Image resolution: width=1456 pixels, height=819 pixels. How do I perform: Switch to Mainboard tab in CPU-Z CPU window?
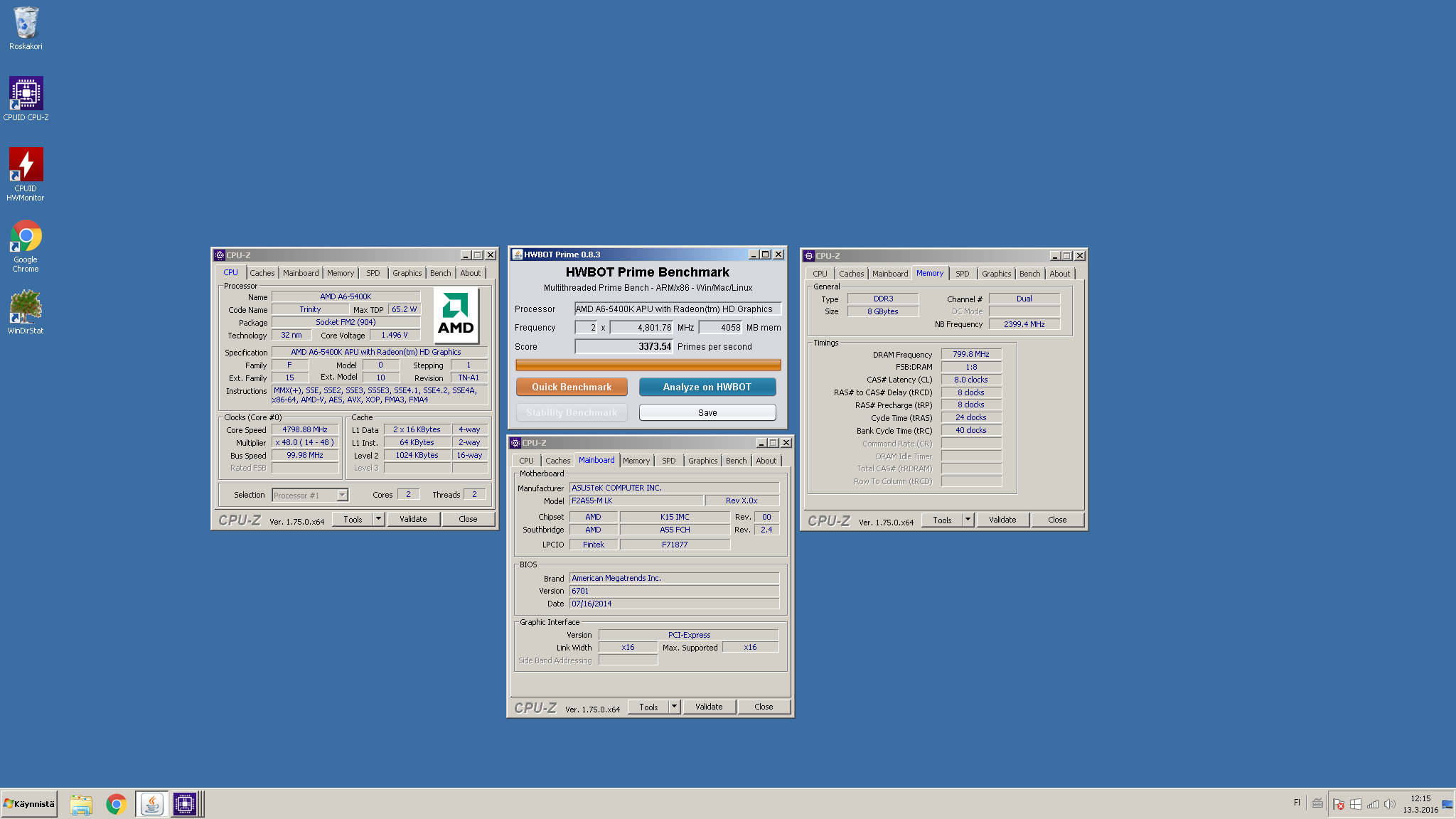click(301, 273)
